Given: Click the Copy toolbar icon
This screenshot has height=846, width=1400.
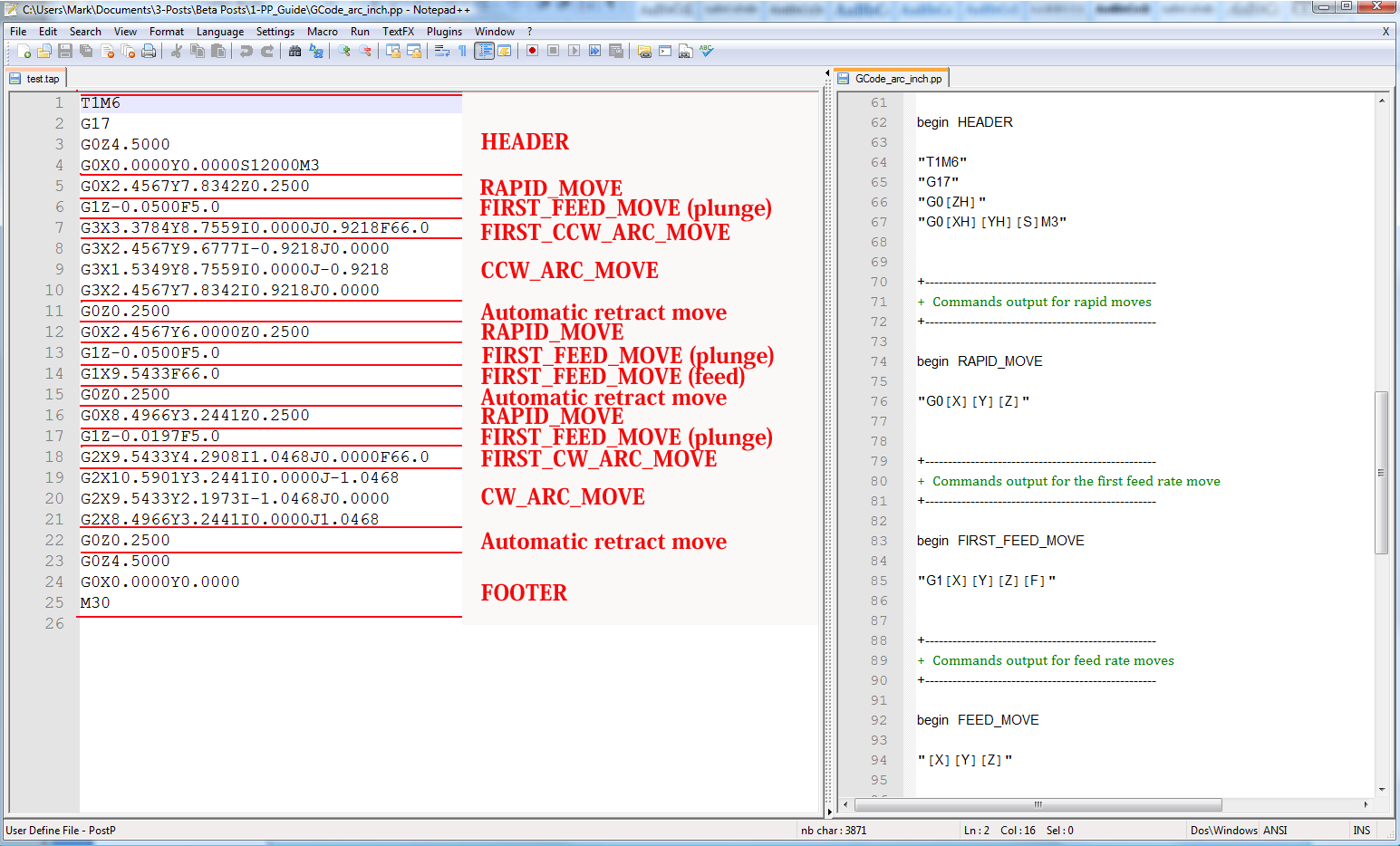Looking at the screenshot, I should click(x=198, y=51).
